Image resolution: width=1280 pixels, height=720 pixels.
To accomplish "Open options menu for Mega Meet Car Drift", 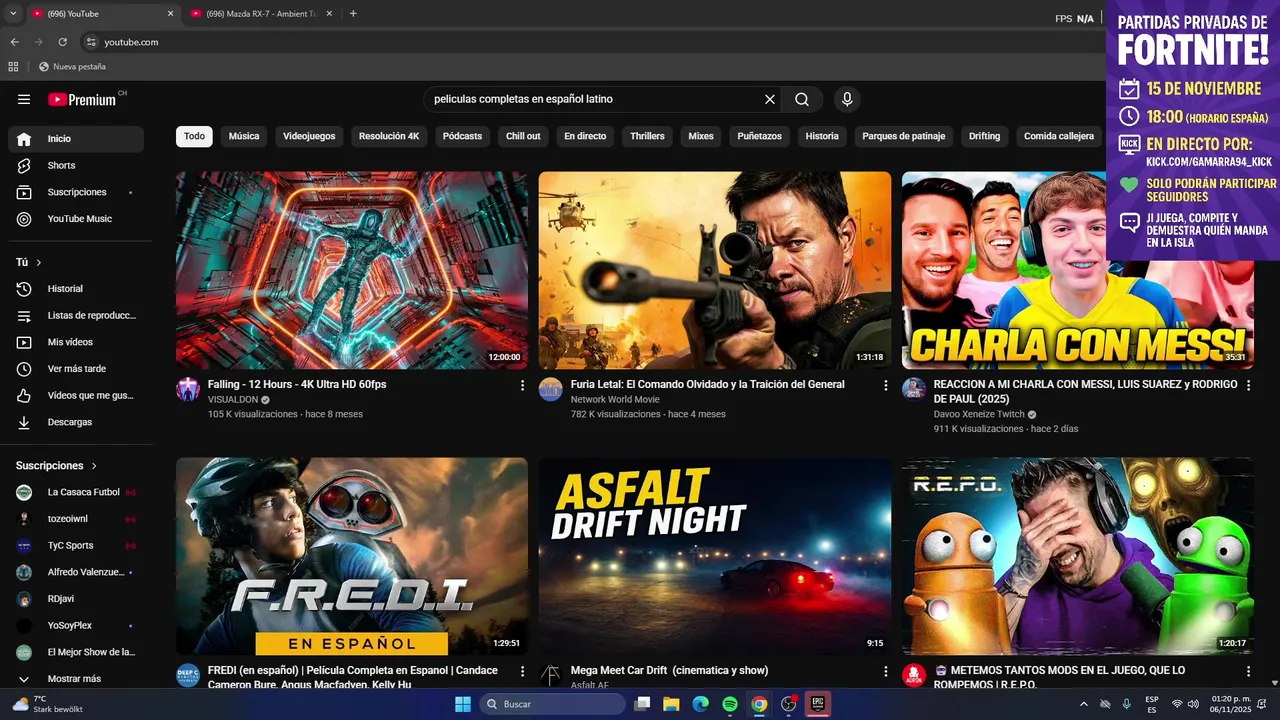I will coord(885,671).
